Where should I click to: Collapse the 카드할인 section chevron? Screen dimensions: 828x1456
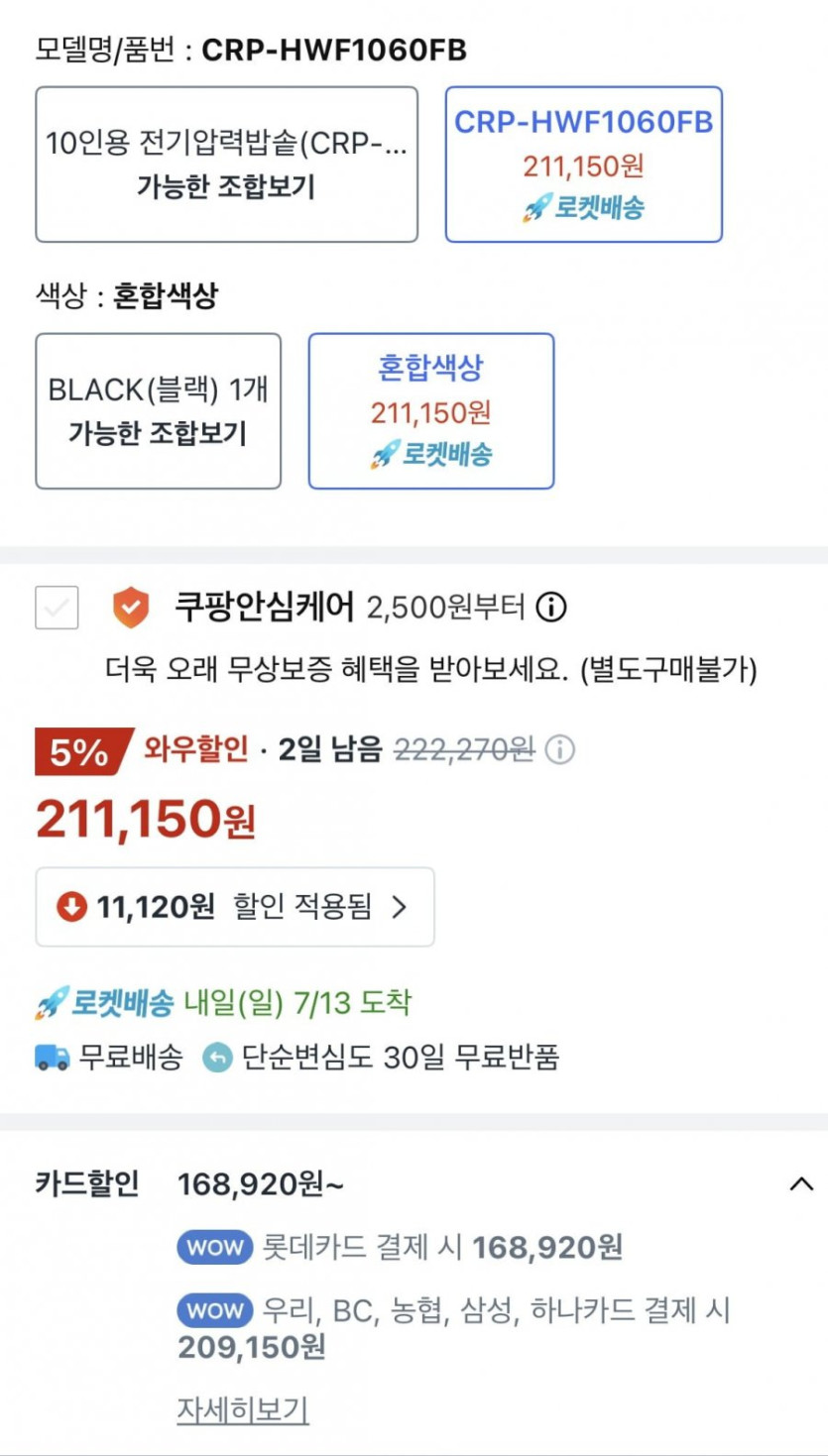coord(800,1183)
